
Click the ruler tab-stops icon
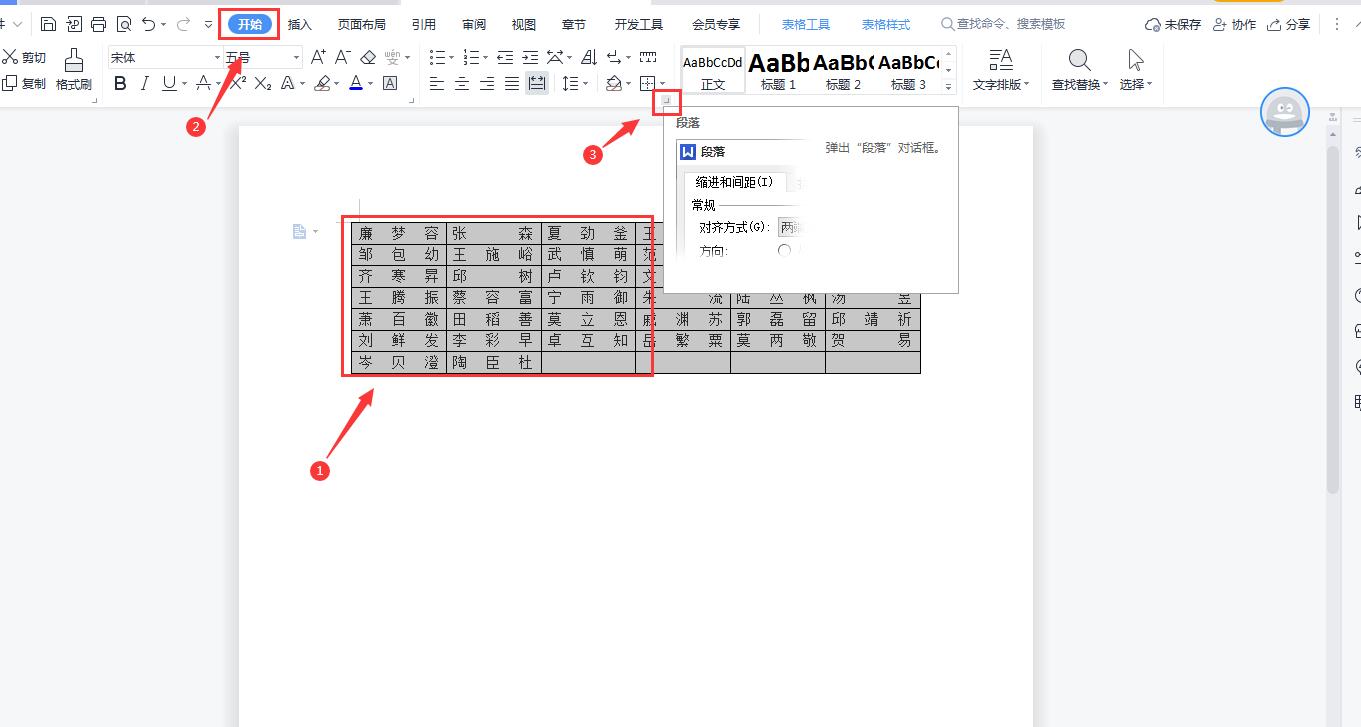[648, 57]
